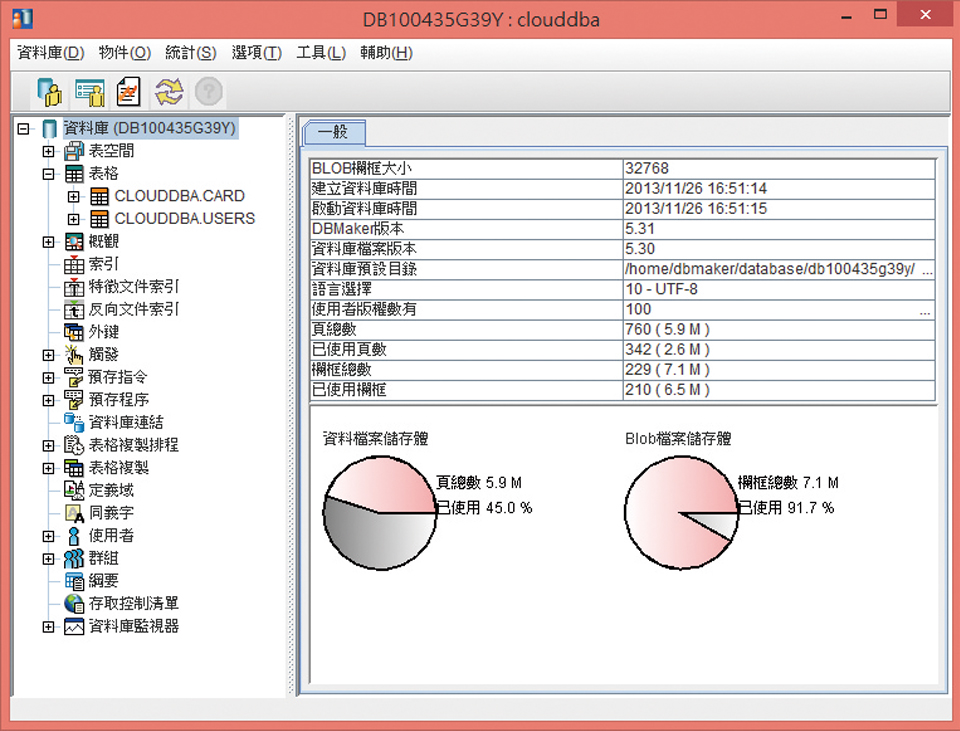Click the refresh toolbar icon

point(168,92)
